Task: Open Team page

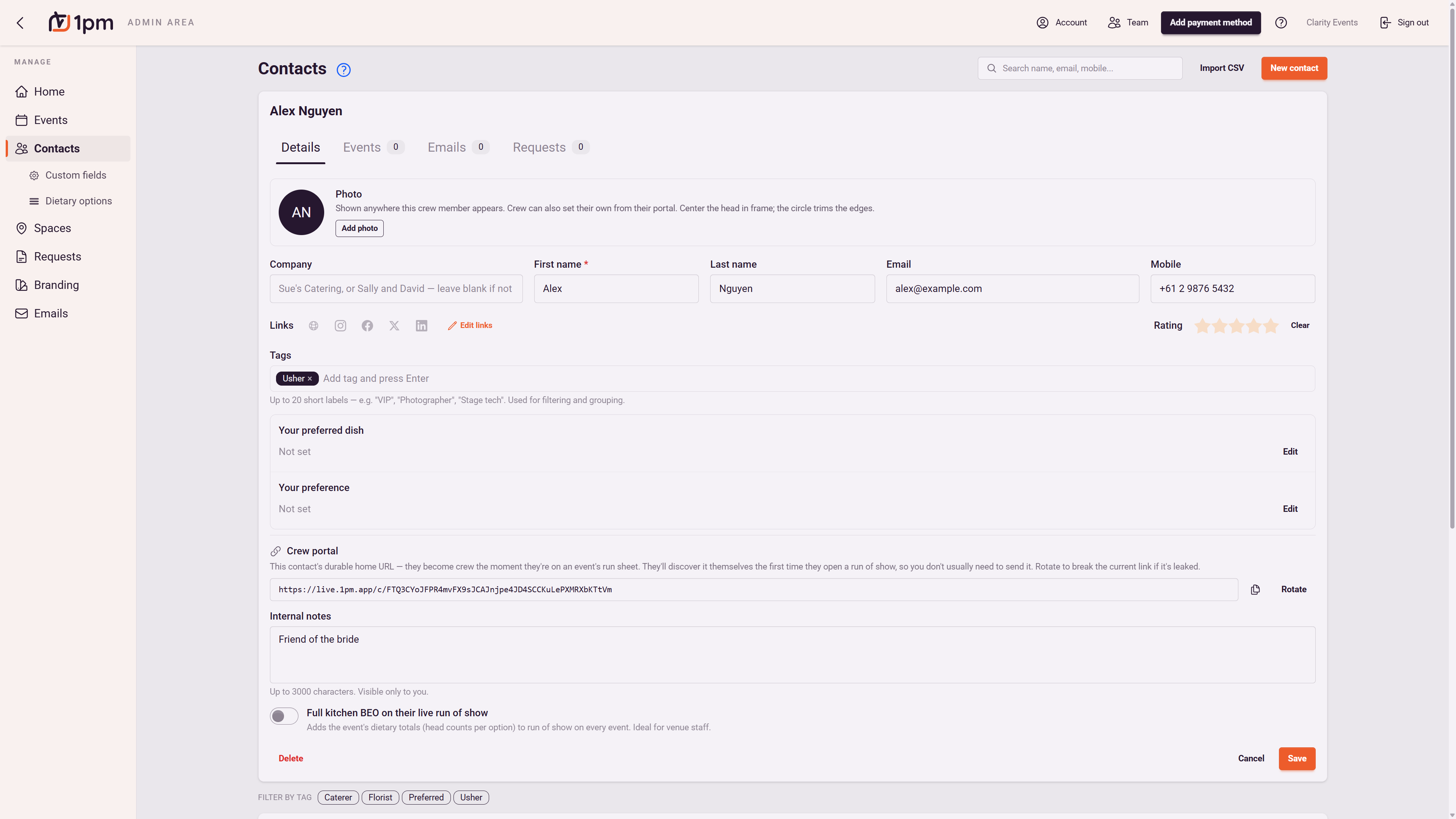Action: [x=1128, y=23]
